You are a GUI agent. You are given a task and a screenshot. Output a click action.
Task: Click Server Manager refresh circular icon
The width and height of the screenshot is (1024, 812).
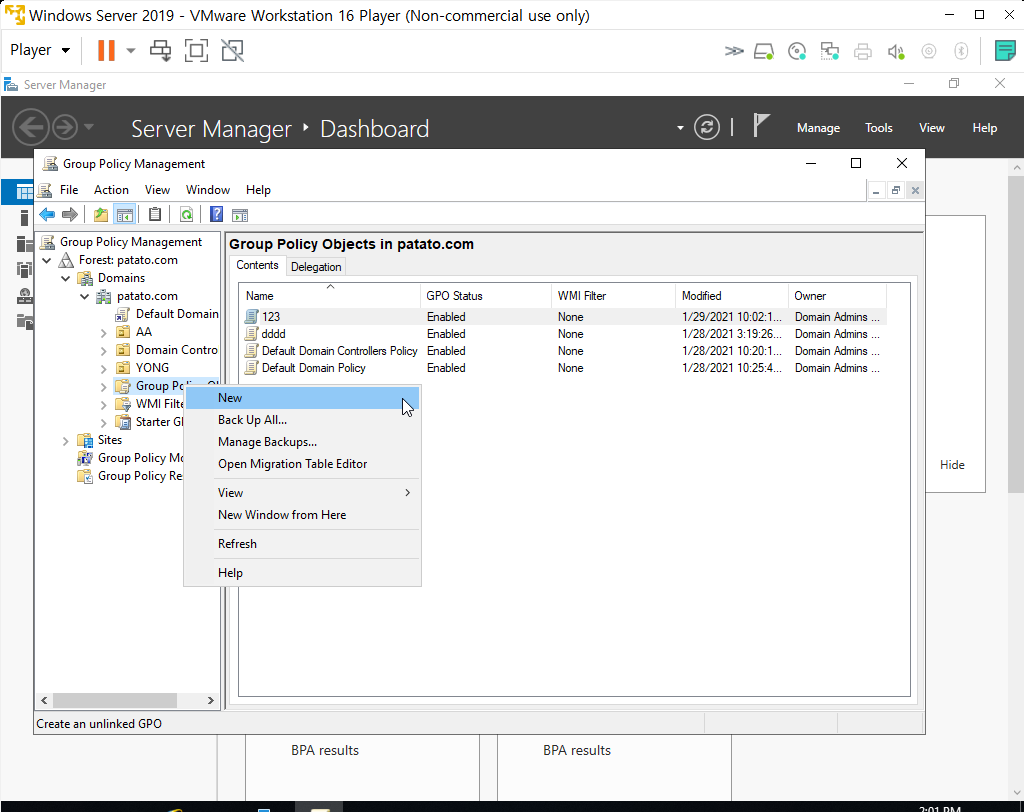707,127
